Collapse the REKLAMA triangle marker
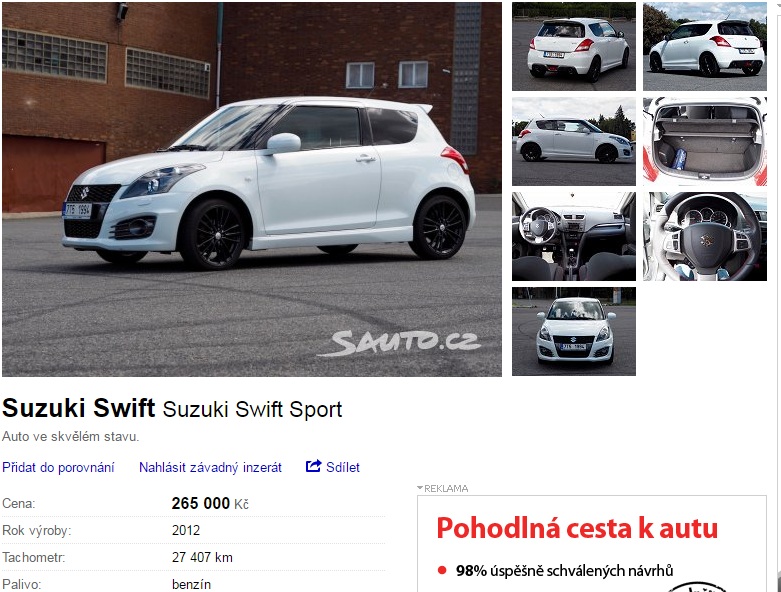Viewport: 781px width, 592px height. (x=420, y=488)
